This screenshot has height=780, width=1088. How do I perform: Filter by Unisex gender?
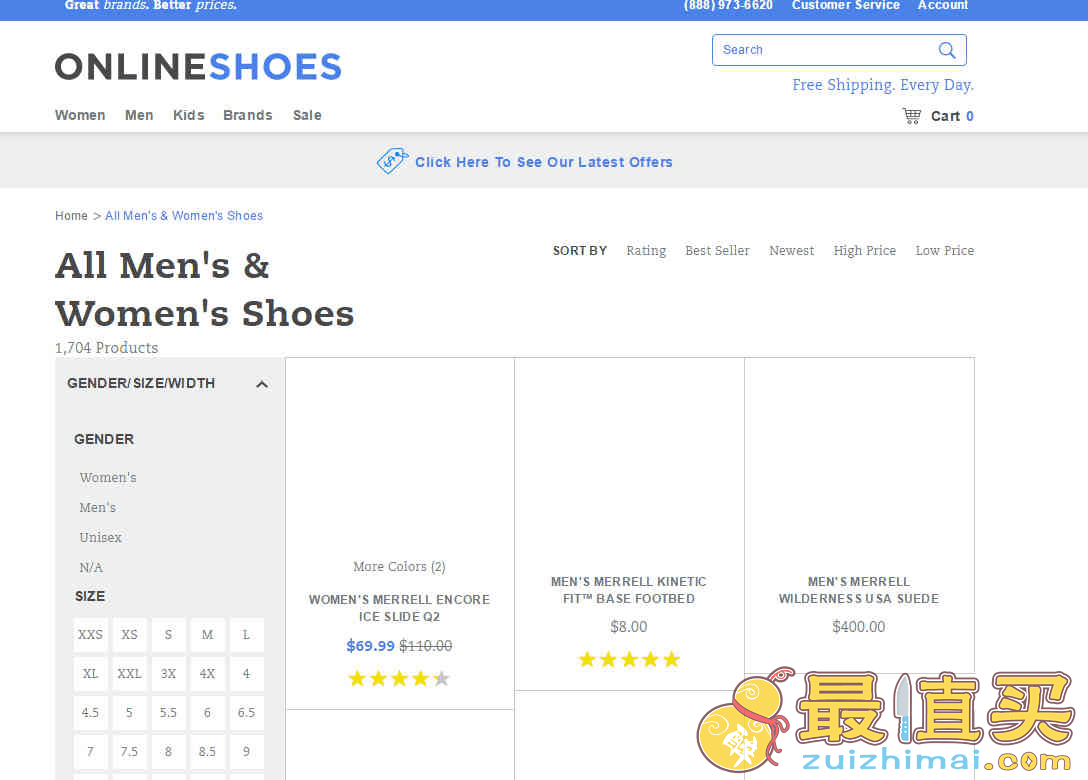tap(101, 537)
